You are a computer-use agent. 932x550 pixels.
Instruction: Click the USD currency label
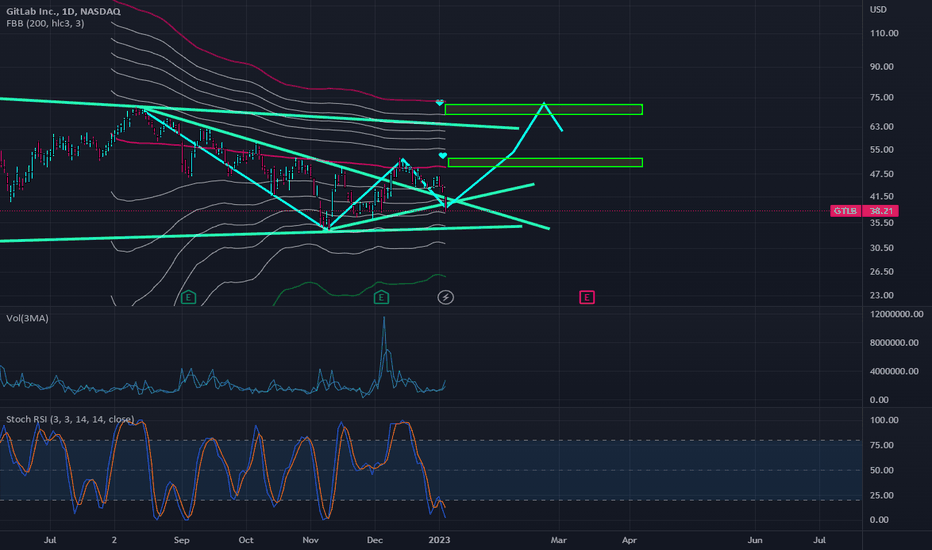(x=879, y=10)
